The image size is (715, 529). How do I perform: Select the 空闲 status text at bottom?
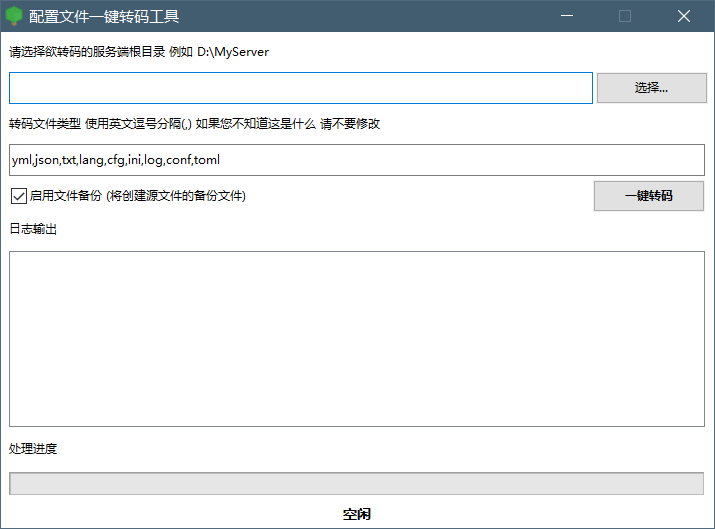coord(357,514)
